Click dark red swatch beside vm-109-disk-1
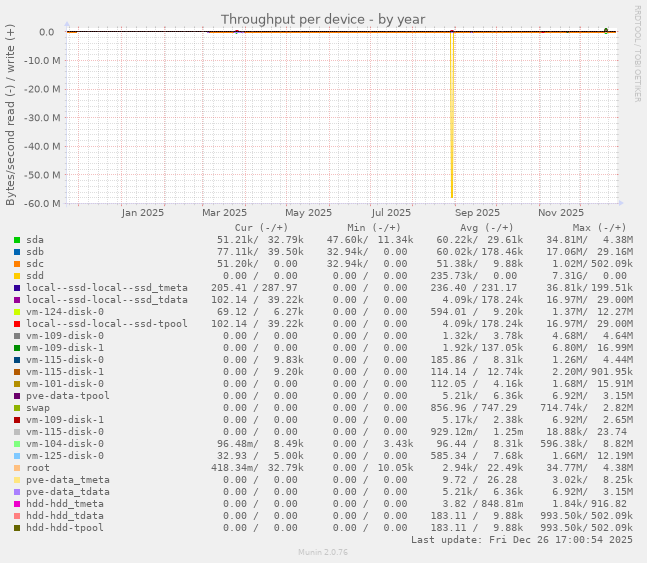Screen dimensions: 647x563 click(17, 420)
